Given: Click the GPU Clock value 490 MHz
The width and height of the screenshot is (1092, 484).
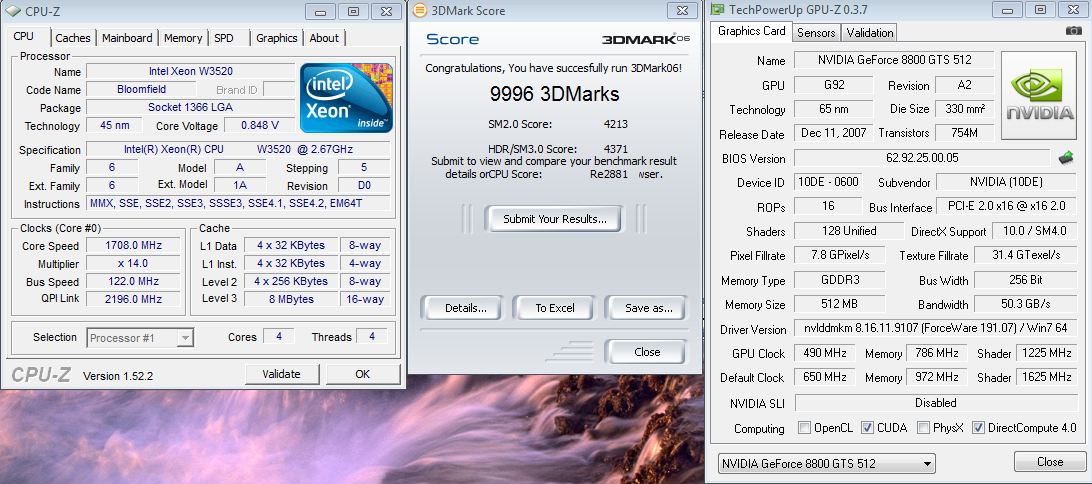Looking at the screenshot, I should [825, 353].
